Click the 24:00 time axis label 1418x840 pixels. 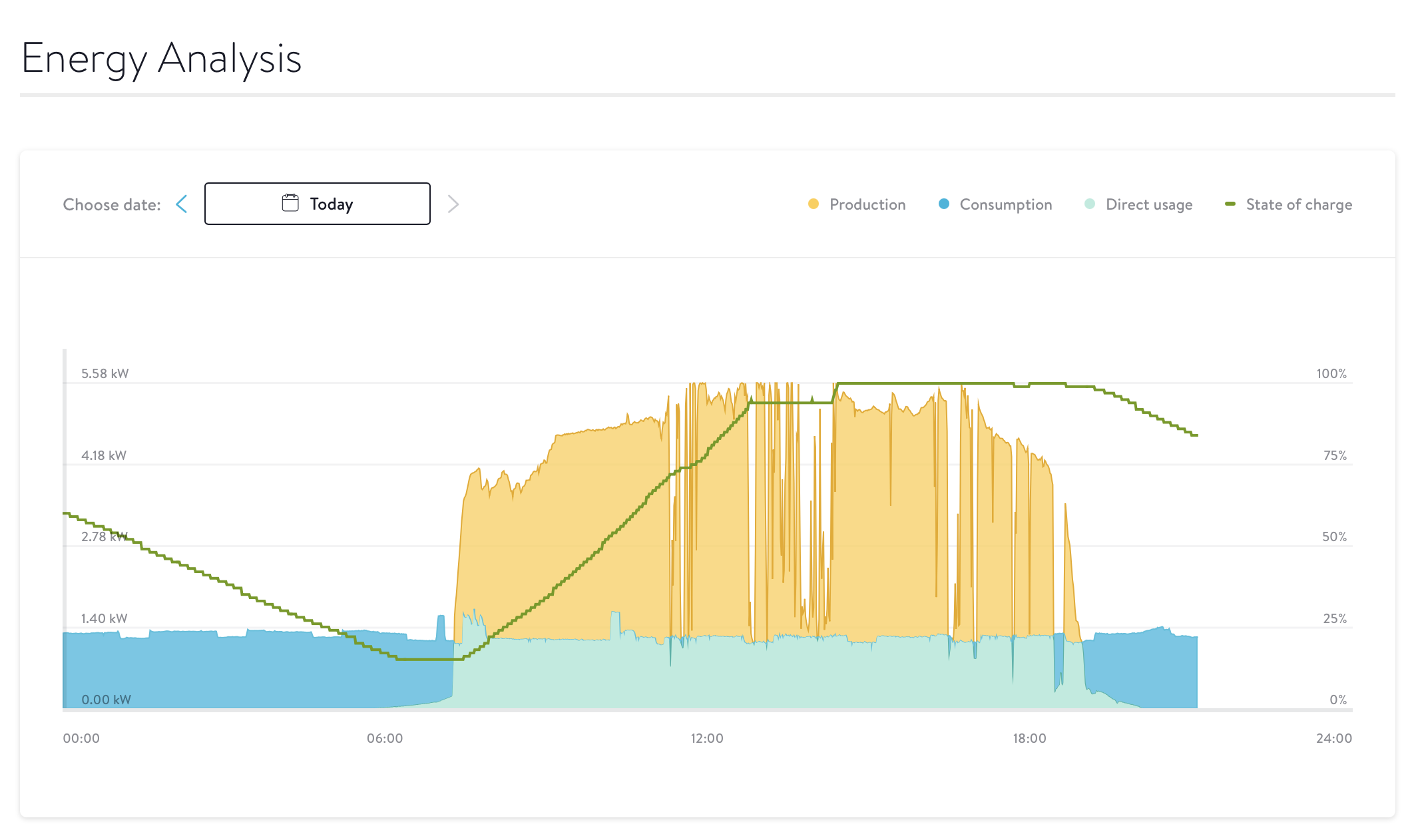(1333, 738)
